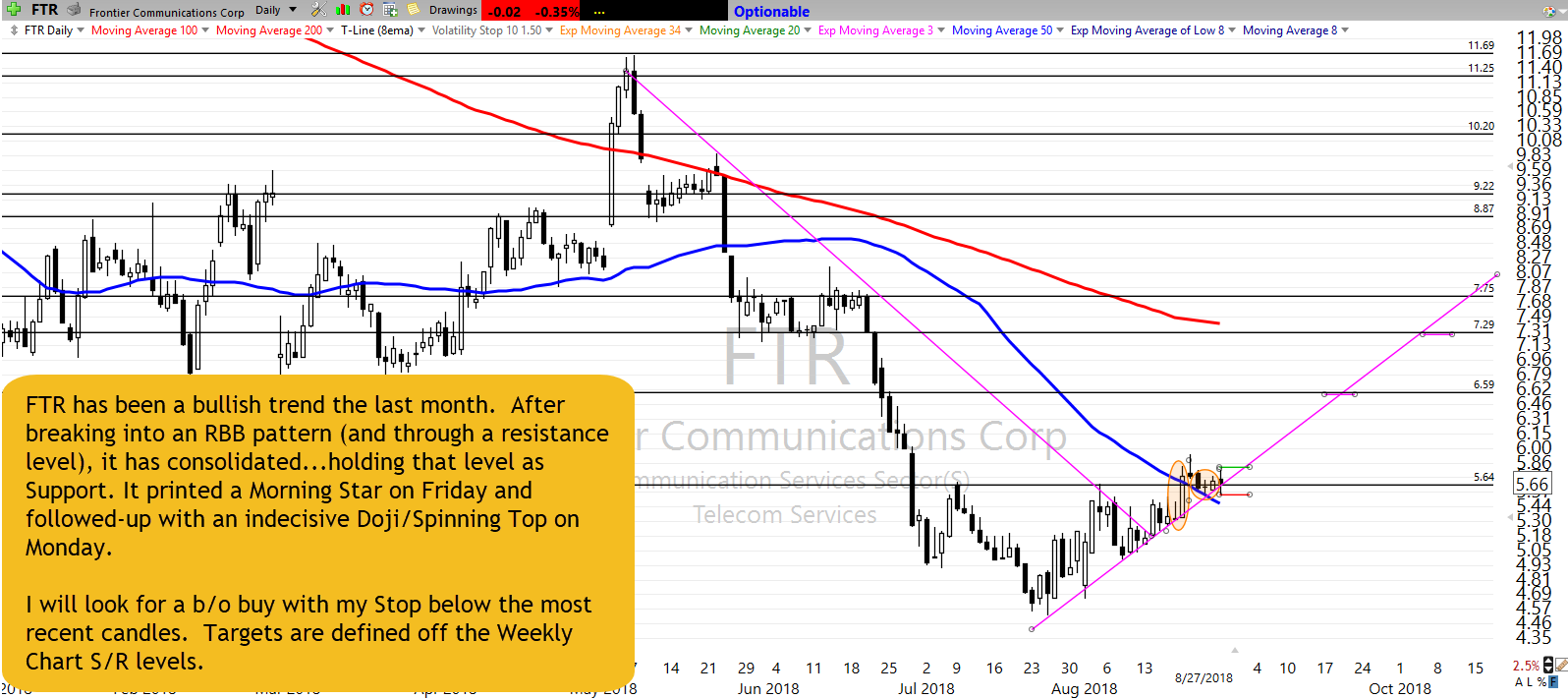Screen dimensions: 1568x699
Task: Click the 7.75 price level label
Action: (1484, 288)
